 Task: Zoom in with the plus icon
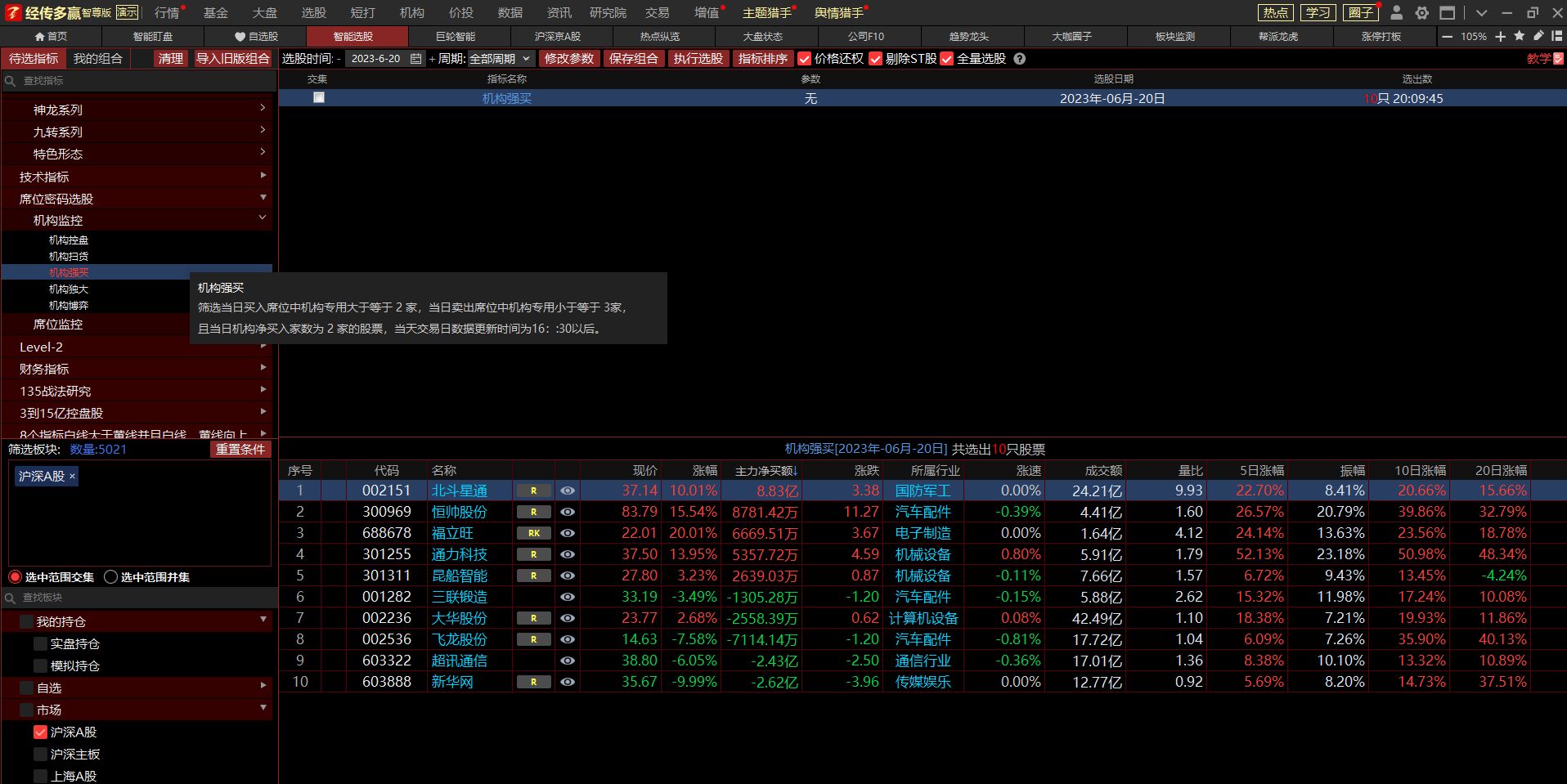click(1501, 37)
